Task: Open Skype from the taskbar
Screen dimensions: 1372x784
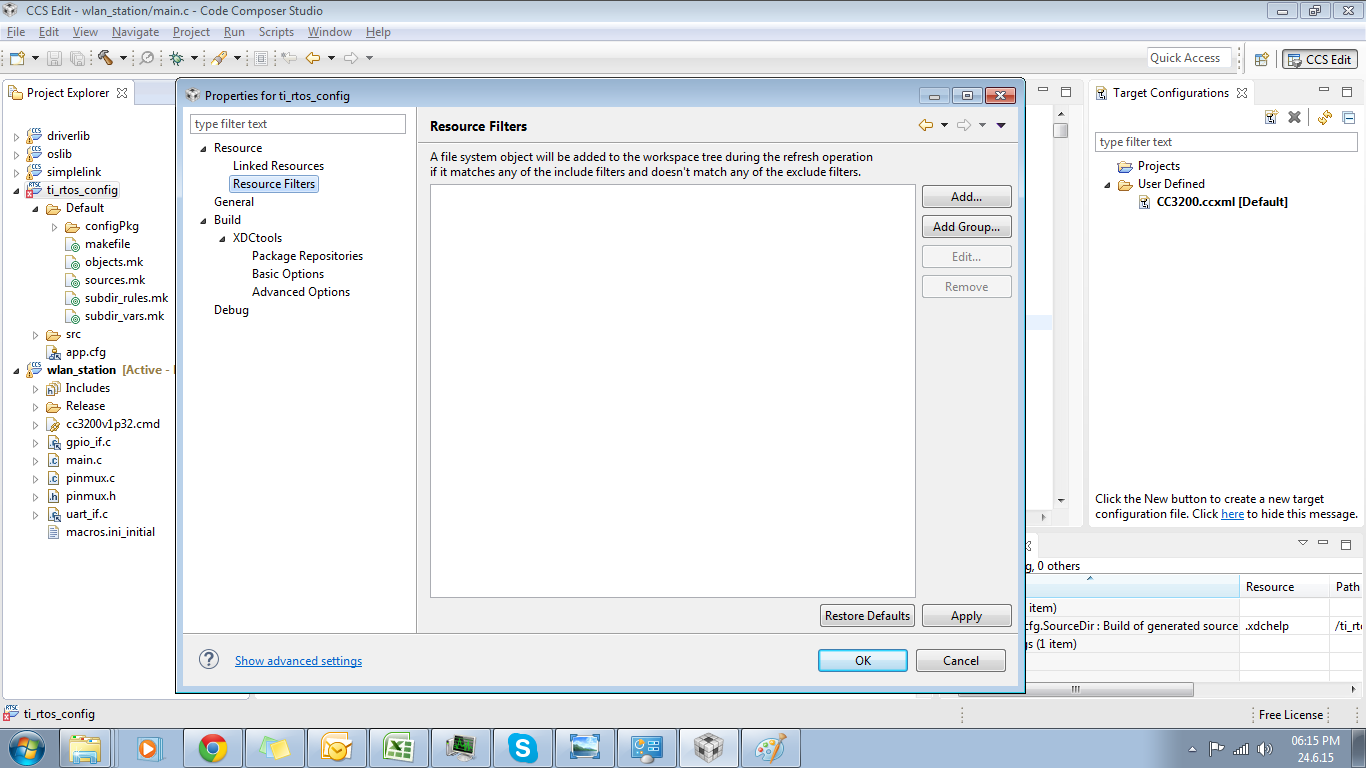Action: click(x=521, y=748)
